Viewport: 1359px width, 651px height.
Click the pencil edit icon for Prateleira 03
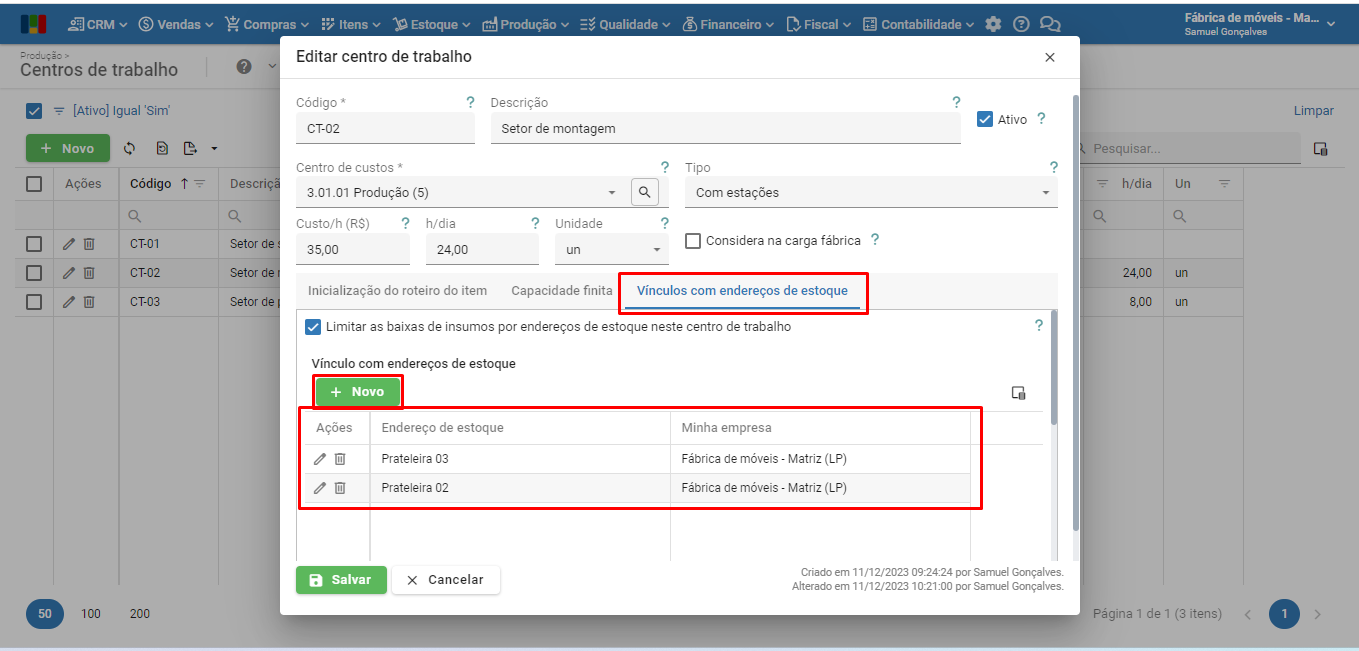click(x=320, y=459)
